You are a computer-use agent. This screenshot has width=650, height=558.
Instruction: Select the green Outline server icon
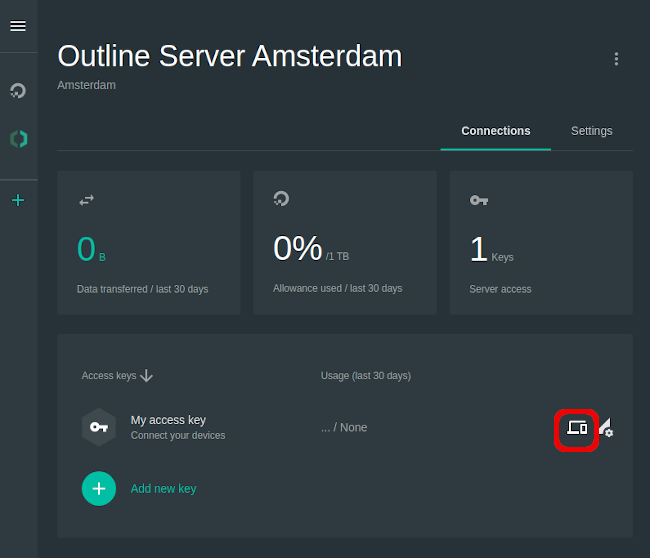click(18, 139)
